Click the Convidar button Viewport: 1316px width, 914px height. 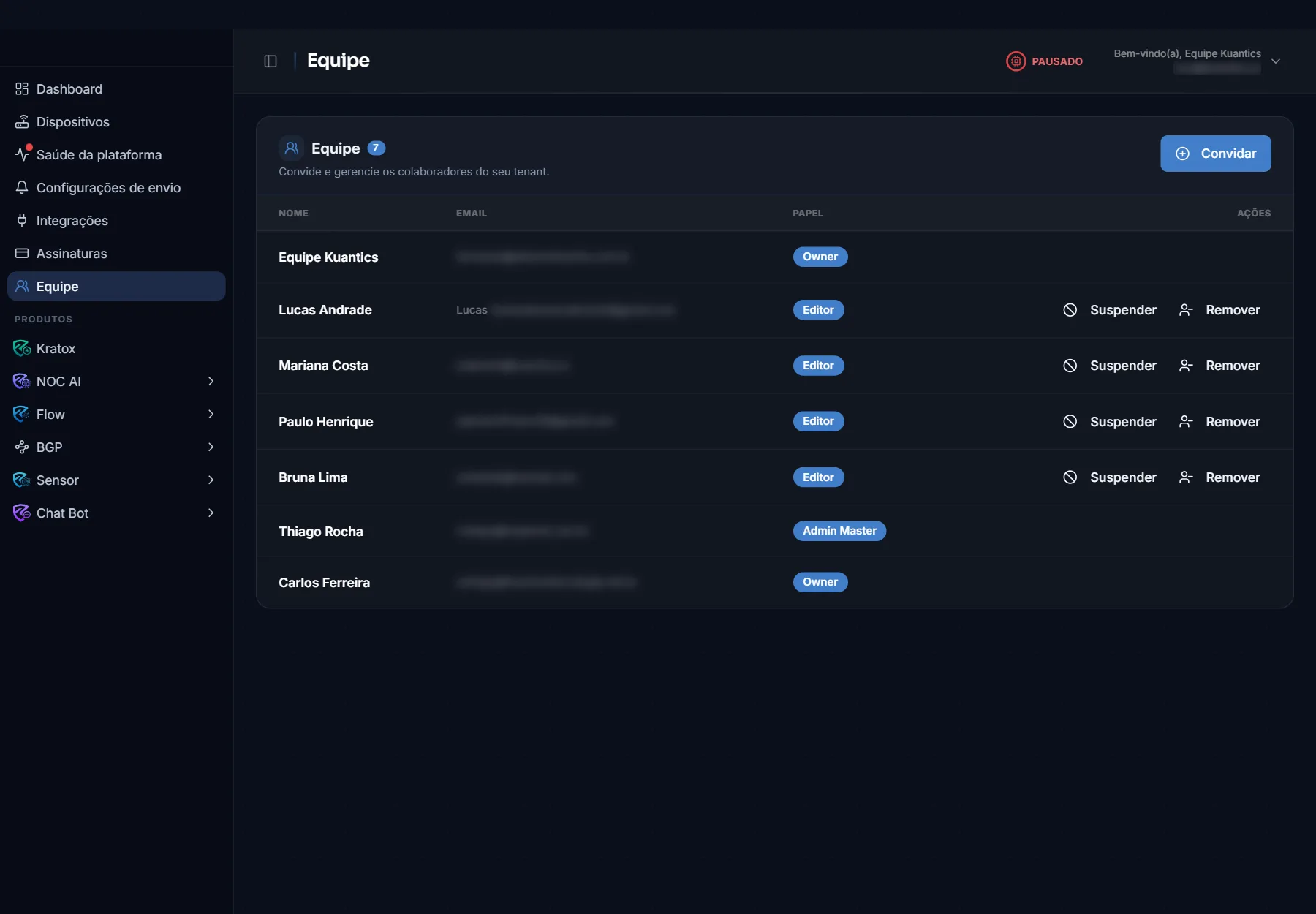[x=1215, y=154]
